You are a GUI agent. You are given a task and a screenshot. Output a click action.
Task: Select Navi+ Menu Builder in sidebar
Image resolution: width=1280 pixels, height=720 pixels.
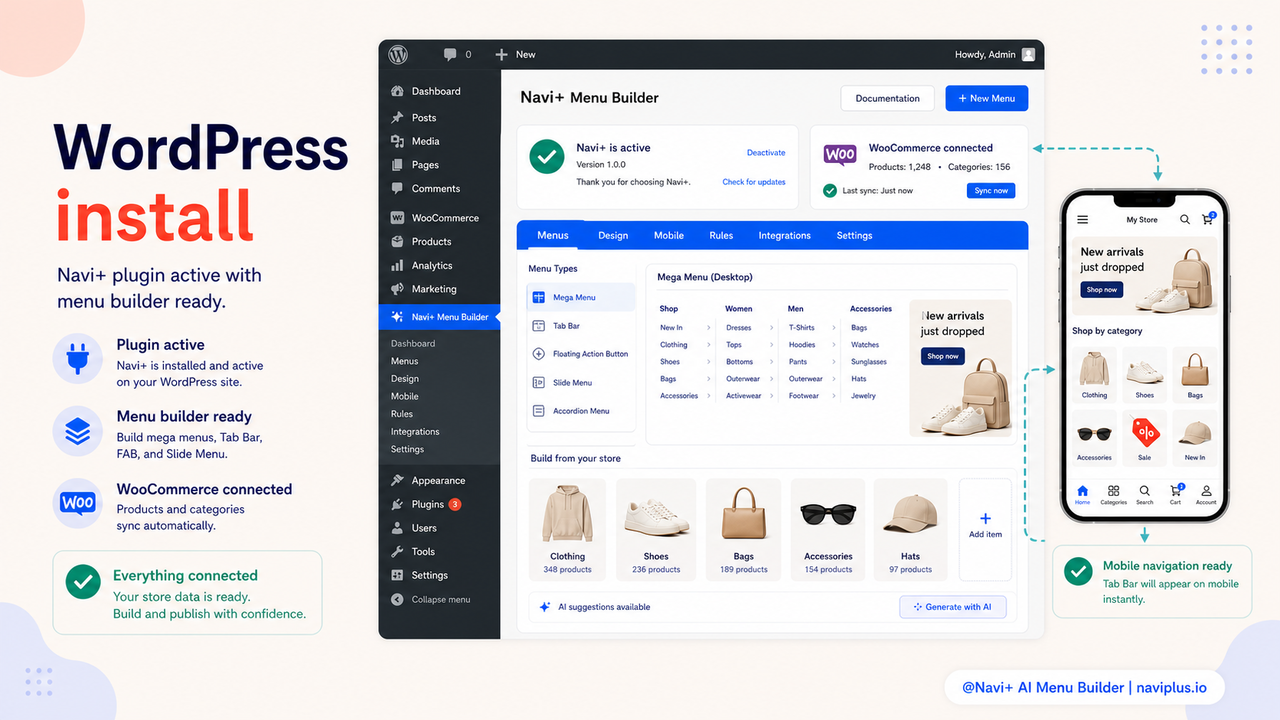[439, 317]
